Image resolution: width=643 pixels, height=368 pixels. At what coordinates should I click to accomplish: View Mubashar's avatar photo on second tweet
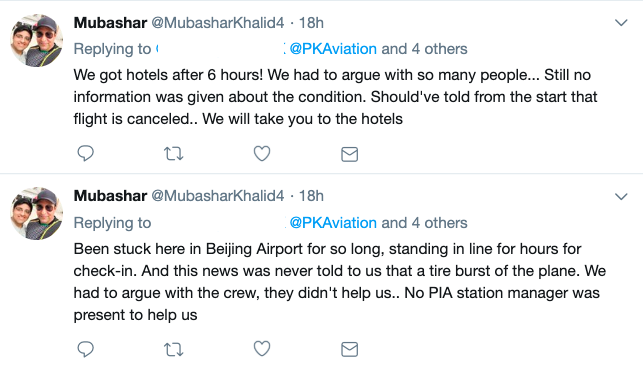(36, 214)
